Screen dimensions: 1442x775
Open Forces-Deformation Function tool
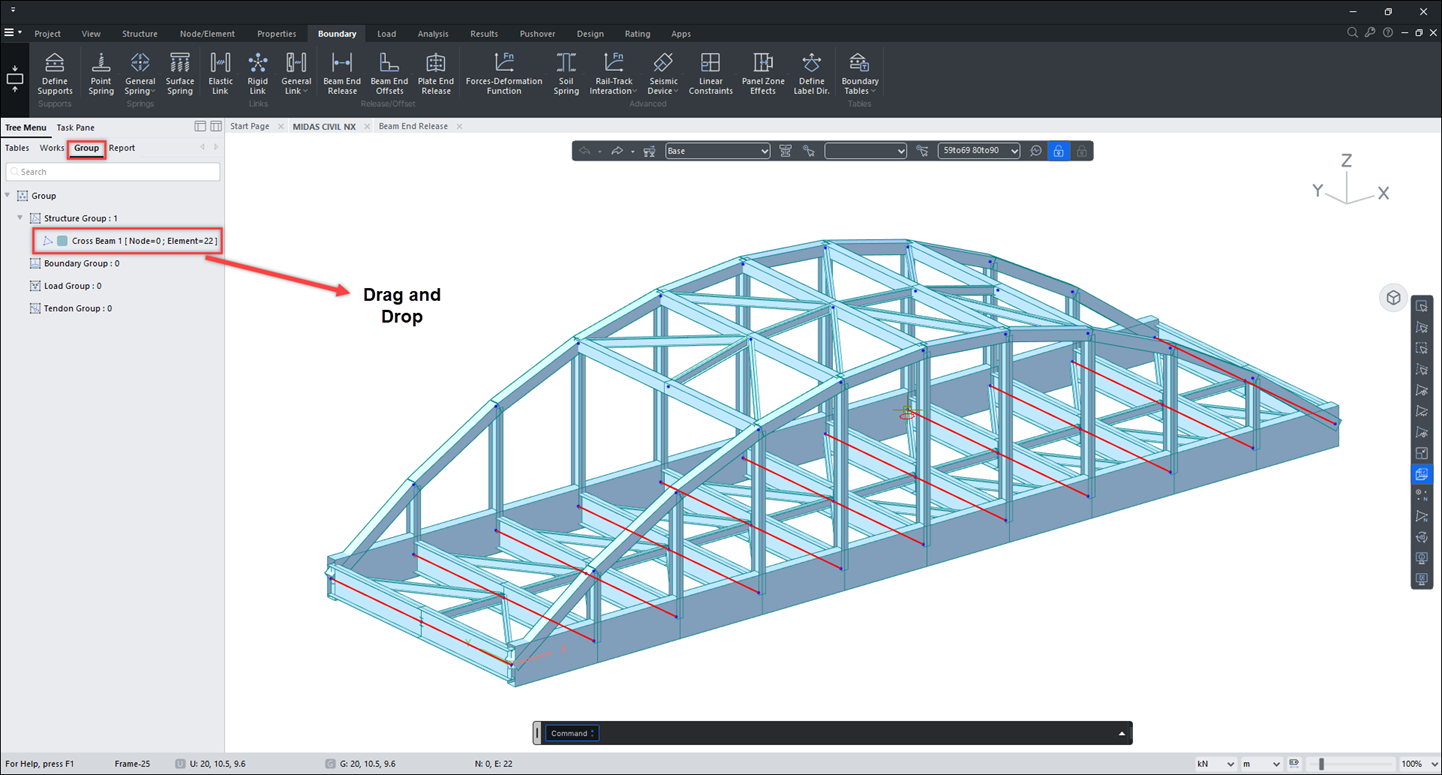pos(504,73)
